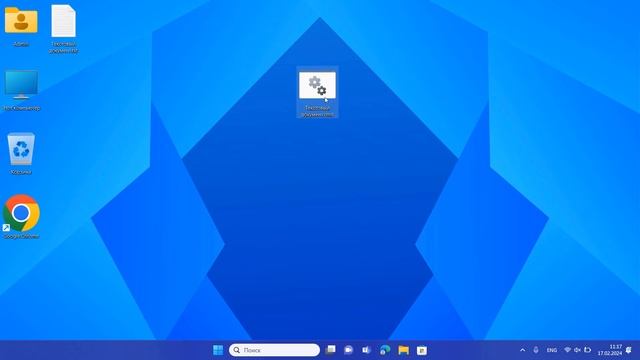
Task: Click the battery status tray icon
Action: tap(587, 350)
